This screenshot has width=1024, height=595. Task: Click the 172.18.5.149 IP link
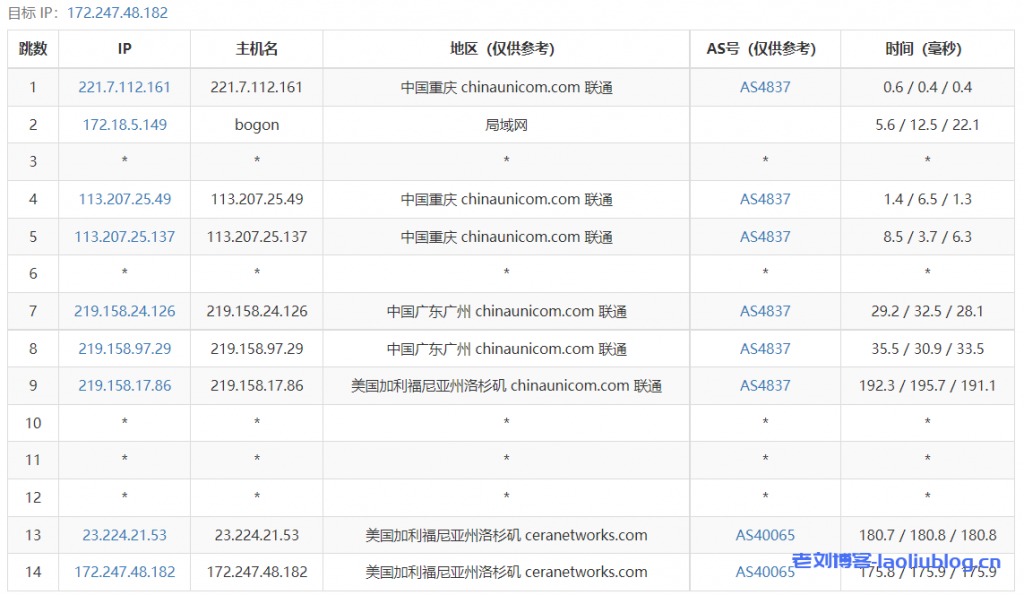point(124,125)
